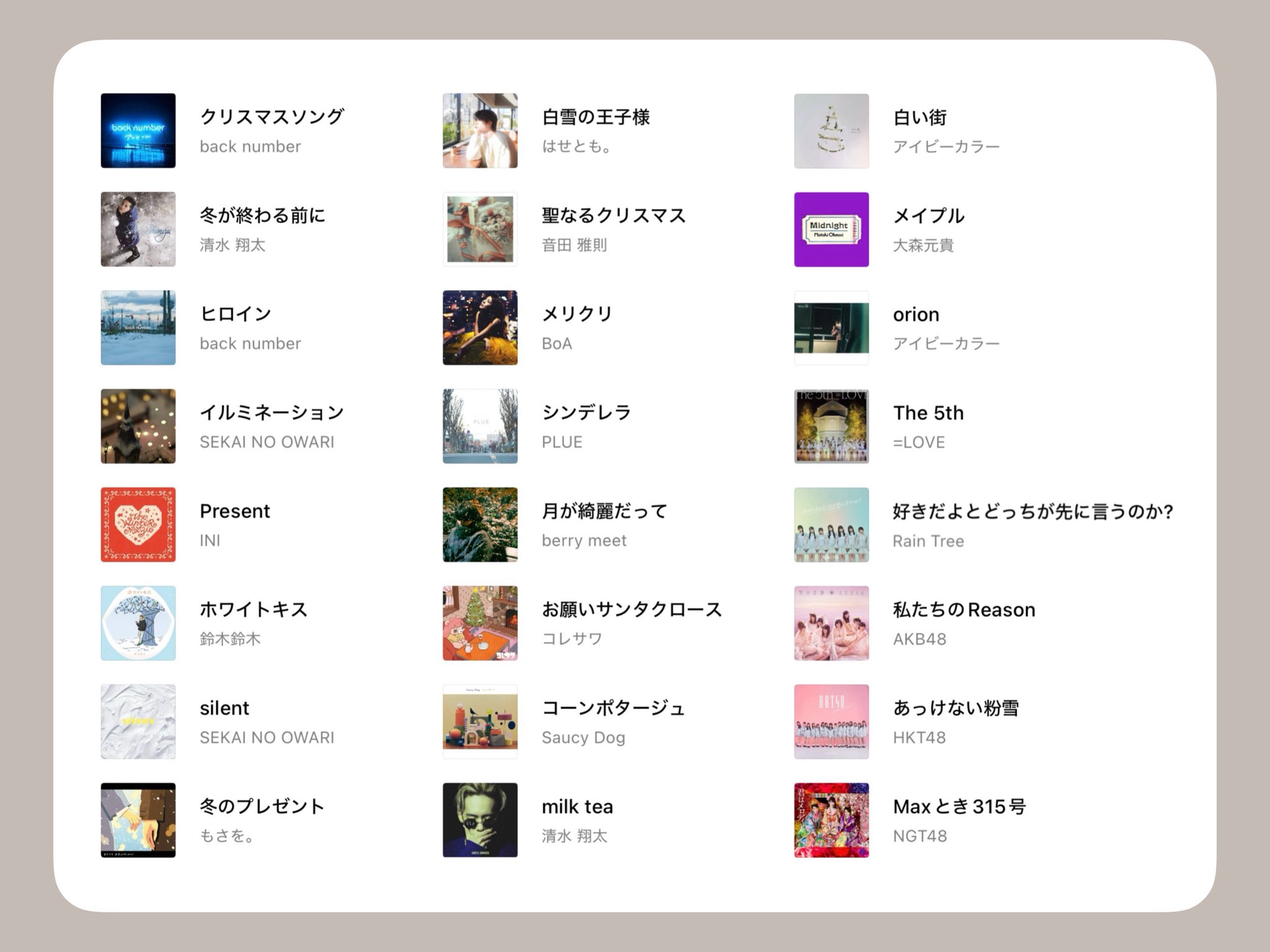Image resolution: width=1270 pixels, height=952 pixels.
Task: Click the track title orion
Action: (916, 314)
